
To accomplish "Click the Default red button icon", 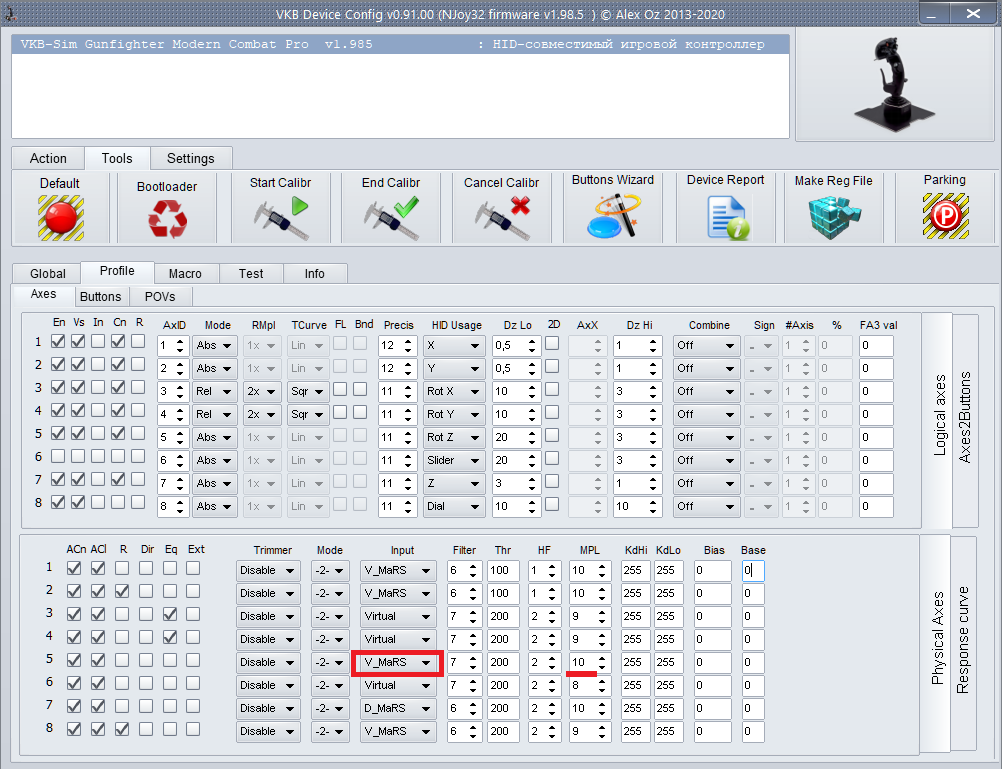I will pyautogui.click(x=60, y=217).
